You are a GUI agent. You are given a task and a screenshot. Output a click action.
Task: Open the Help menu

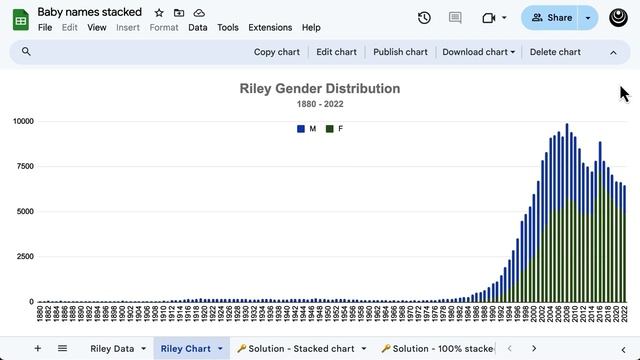311,27
